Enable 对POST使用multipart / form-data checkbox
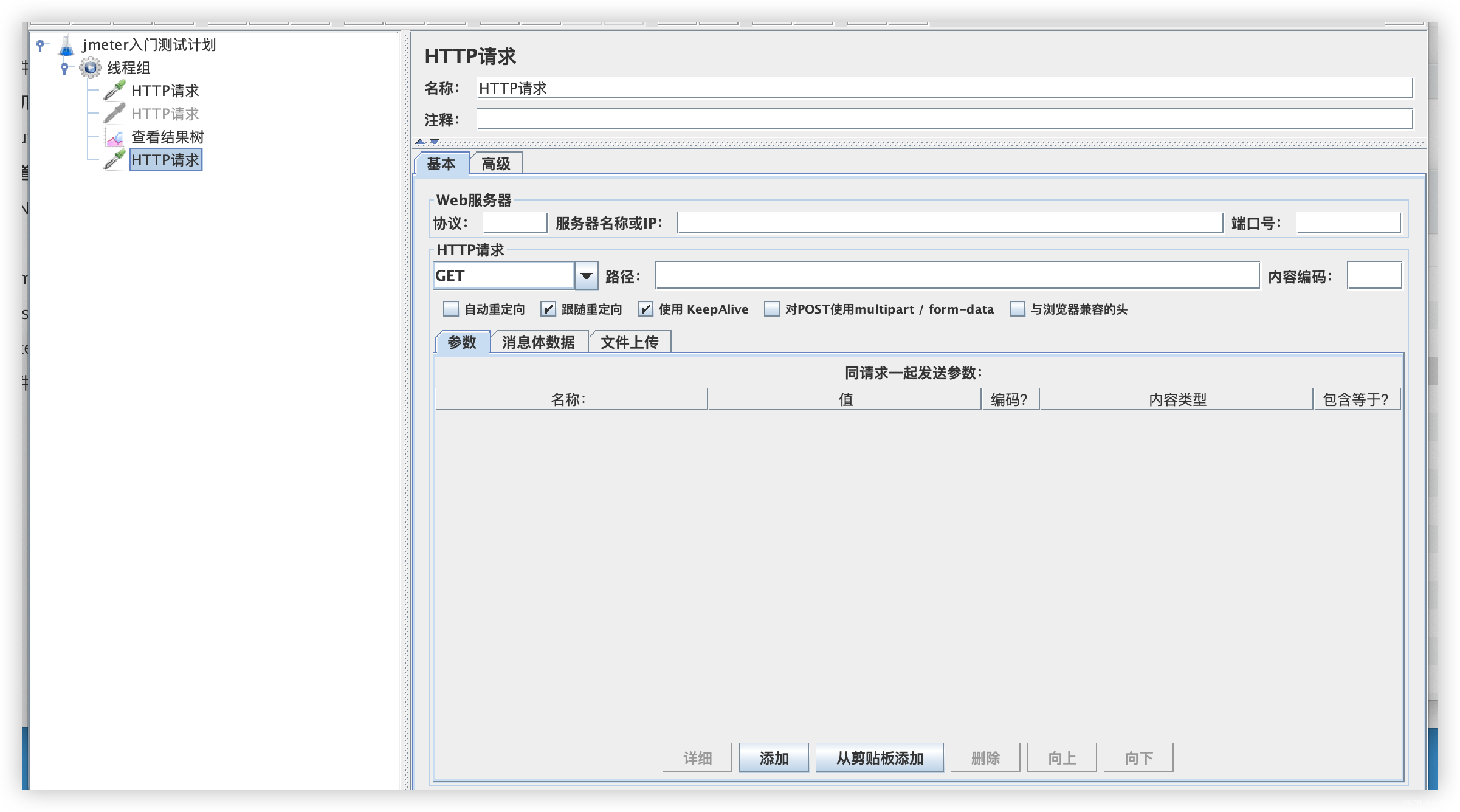 tap(772, 309)
